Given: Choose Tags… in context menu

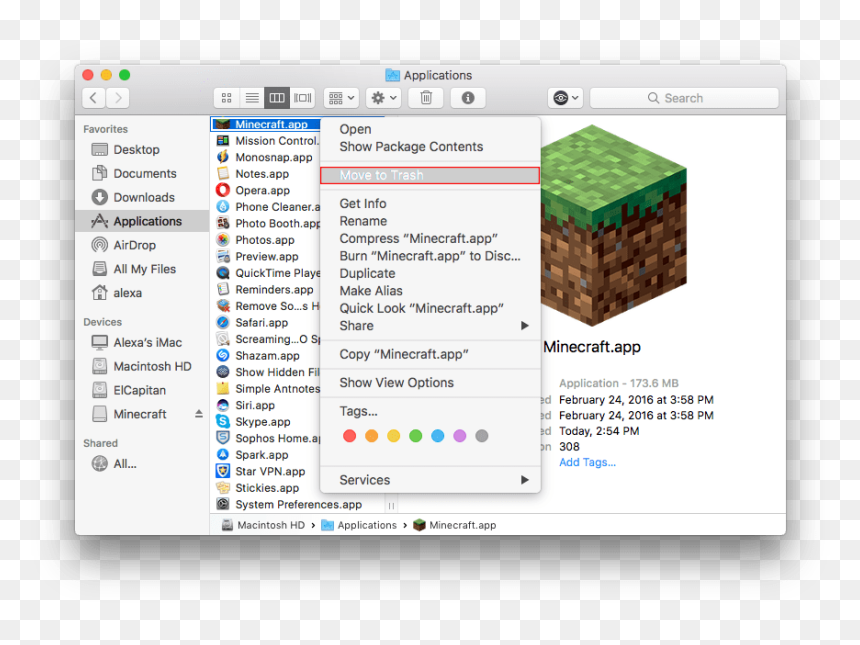Looking at the screenshot, I should pyautogui.click(x=429, y=411).
